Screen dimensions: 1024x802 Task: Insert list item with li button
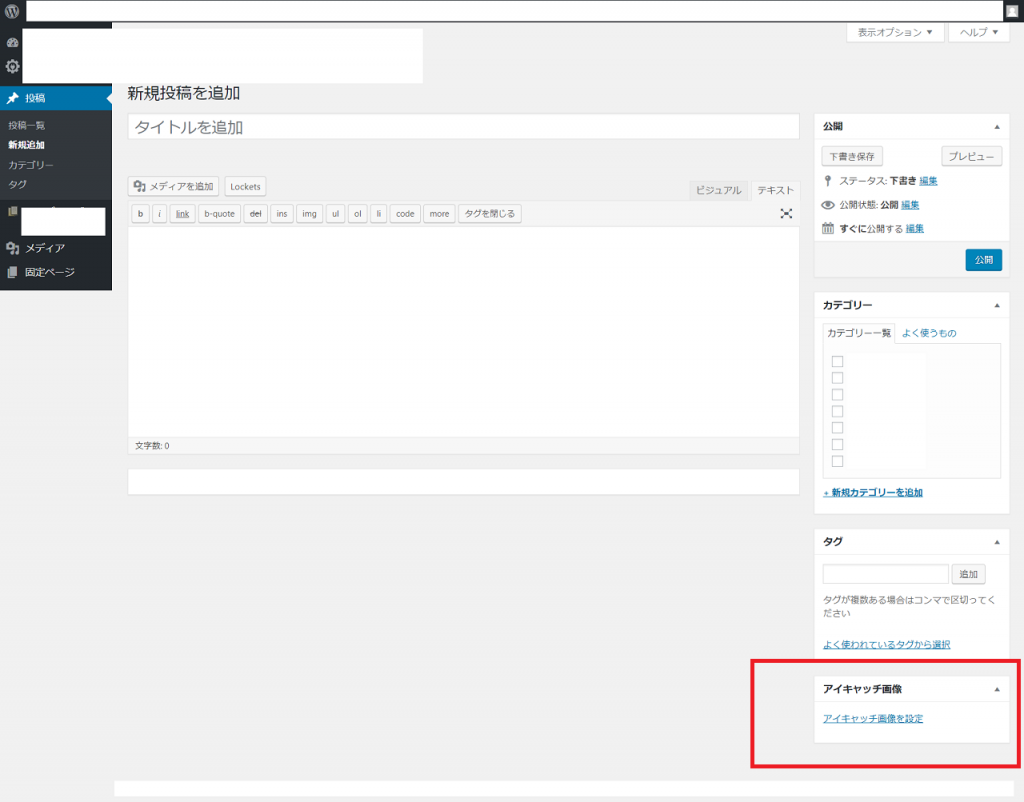(379, 214)
